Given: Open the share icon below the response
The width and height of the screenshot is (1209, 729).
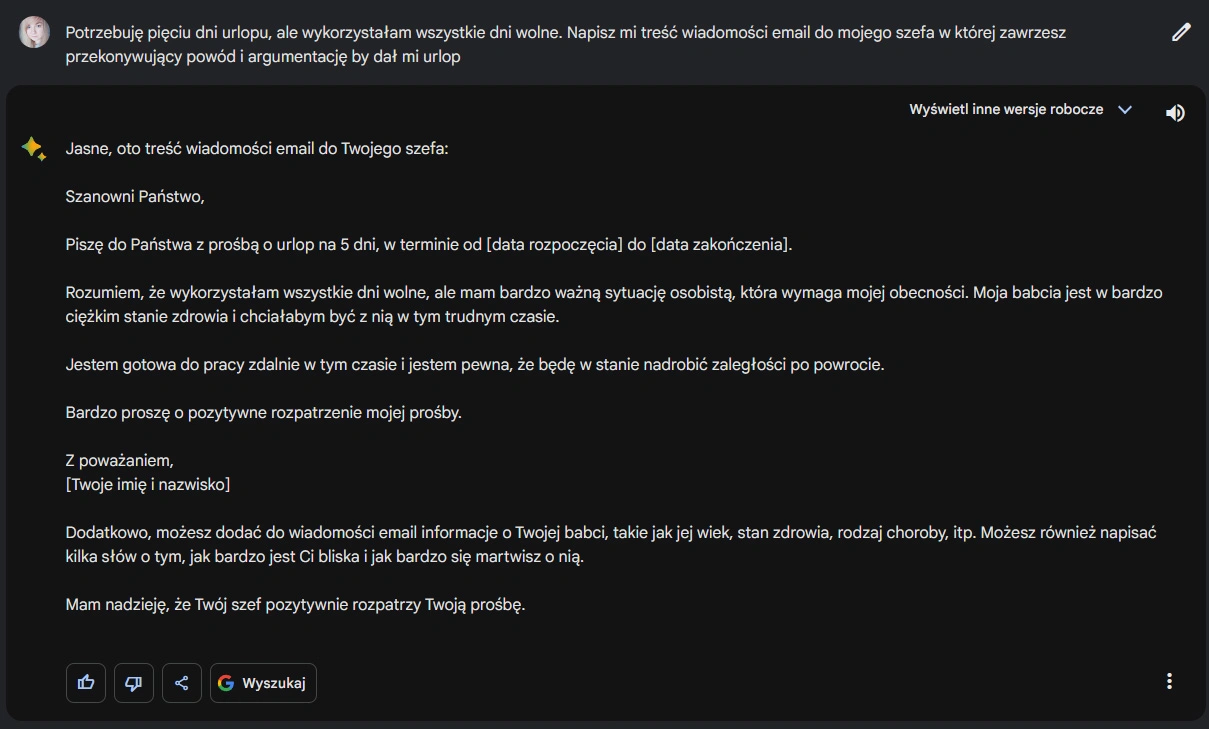Looking at the screenshot, I should (x=182, y=683).
